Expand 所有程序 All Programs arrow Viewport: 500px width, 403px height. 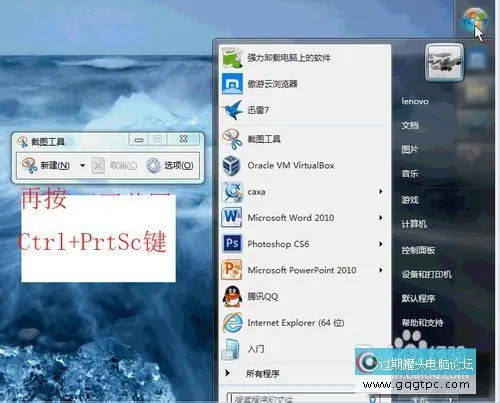[x=228, y=373]
